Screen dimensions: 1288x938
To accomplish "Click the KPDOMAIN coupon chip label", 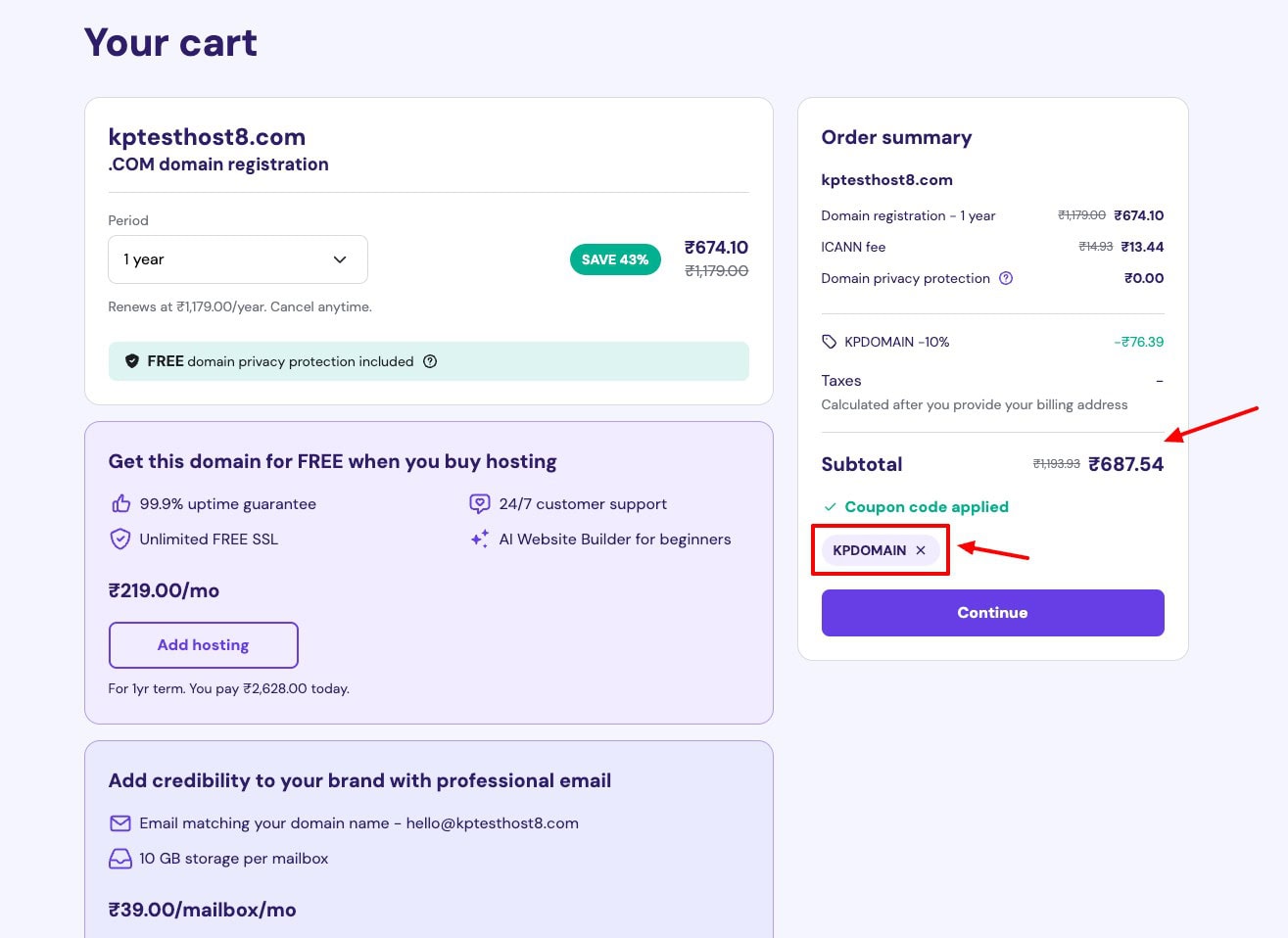I will [x=869, y=550].
